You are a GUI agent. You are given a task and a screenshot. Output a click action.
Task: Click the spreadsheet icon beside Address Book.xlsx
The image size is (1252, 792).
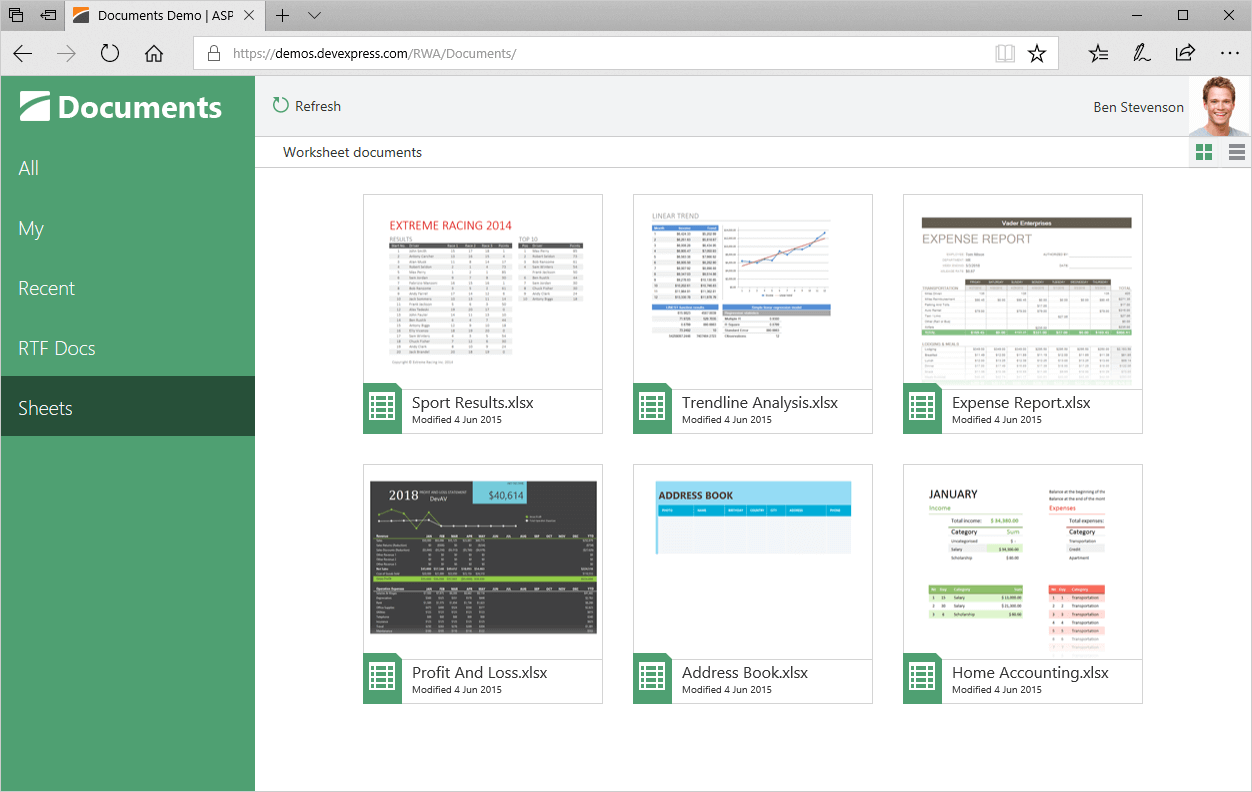(652, 679)
